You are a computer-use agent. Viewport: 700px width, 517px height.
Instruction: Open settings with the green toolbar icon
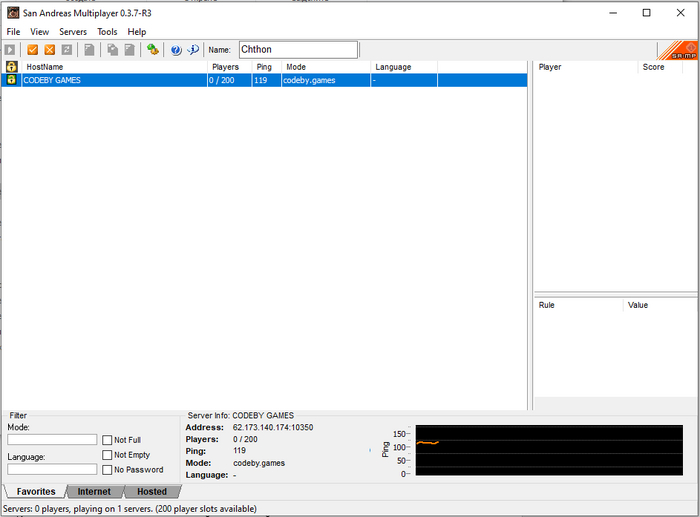pos(153,50)
